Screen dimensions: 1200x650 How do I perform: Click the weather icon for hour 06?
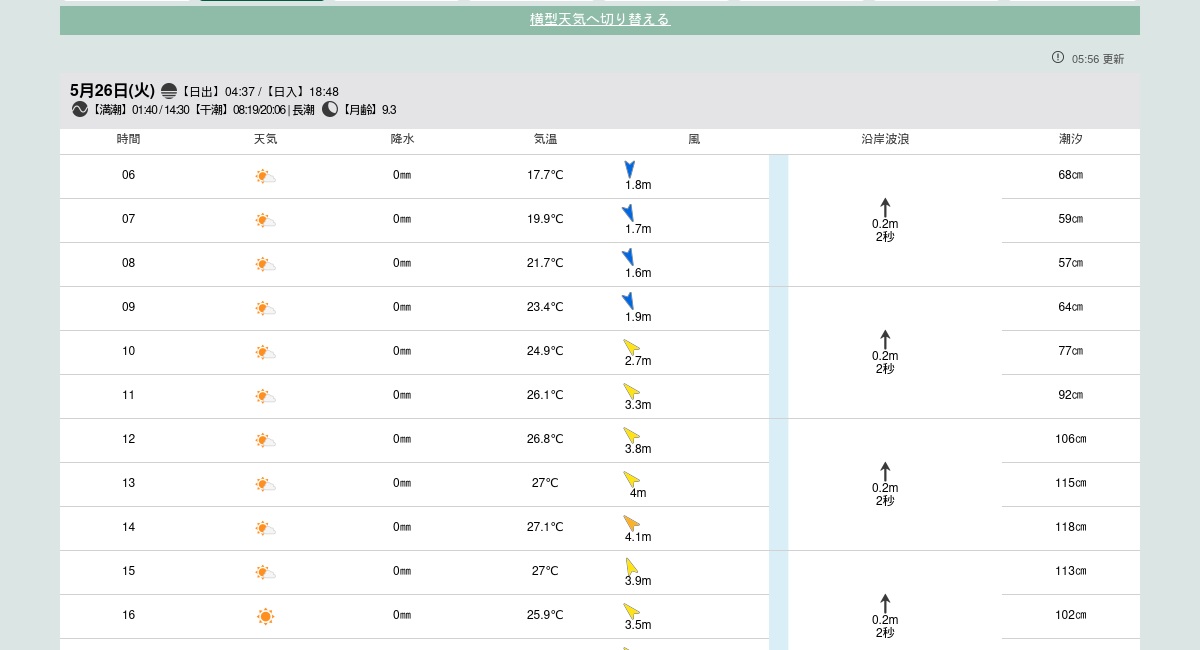(x=265, y=176)
